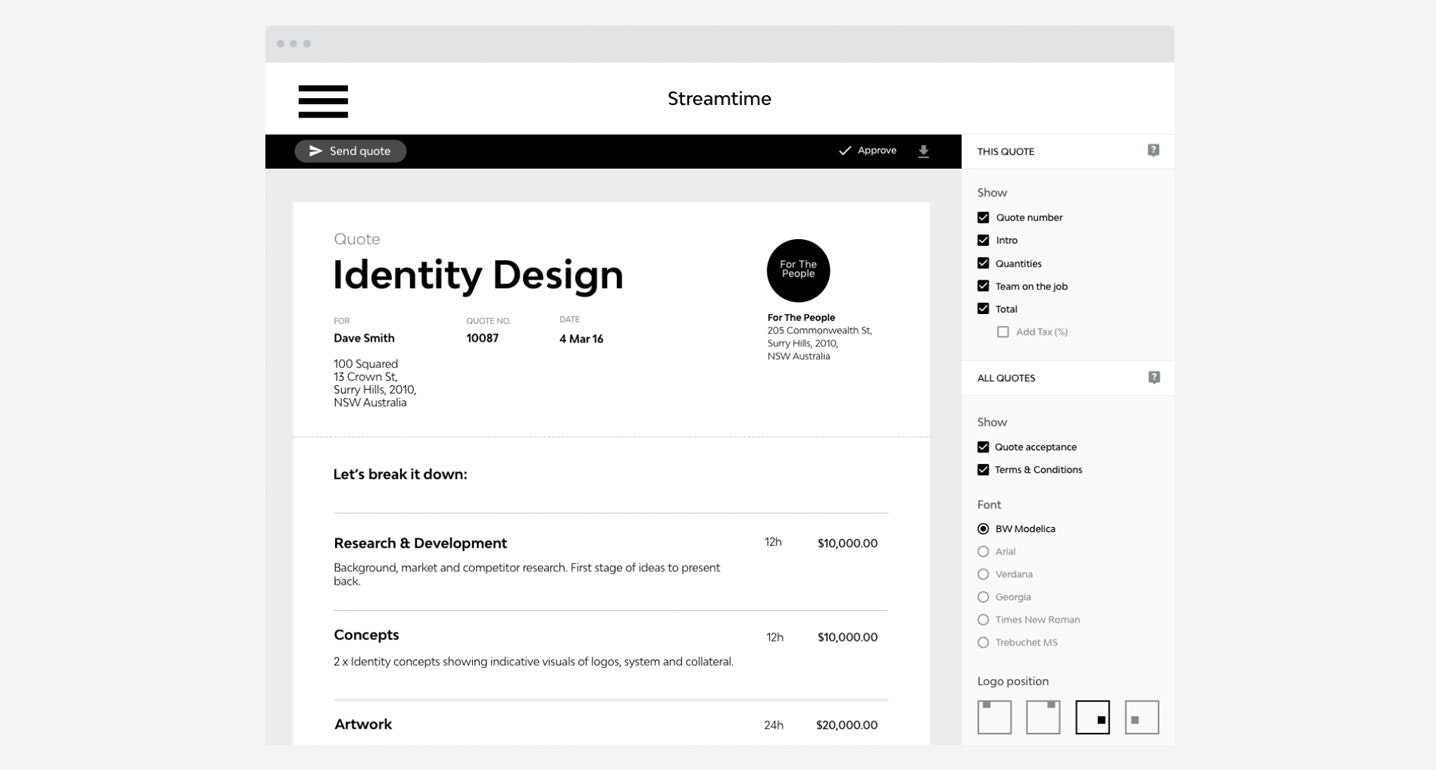Disable Team on the job checkbox
Viewport: 1436px width, 770px height.
click(983, 286)
